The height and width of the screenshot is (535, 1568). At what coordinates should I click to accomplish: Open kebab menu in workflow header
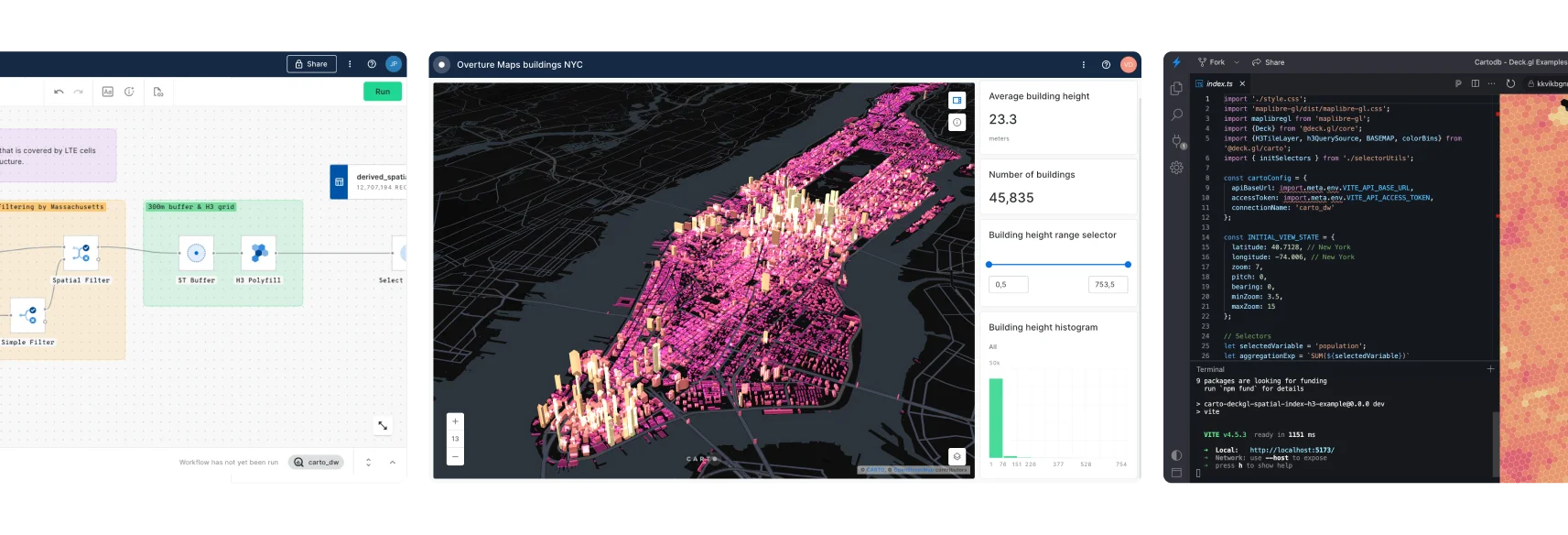[x=350, y=64]
